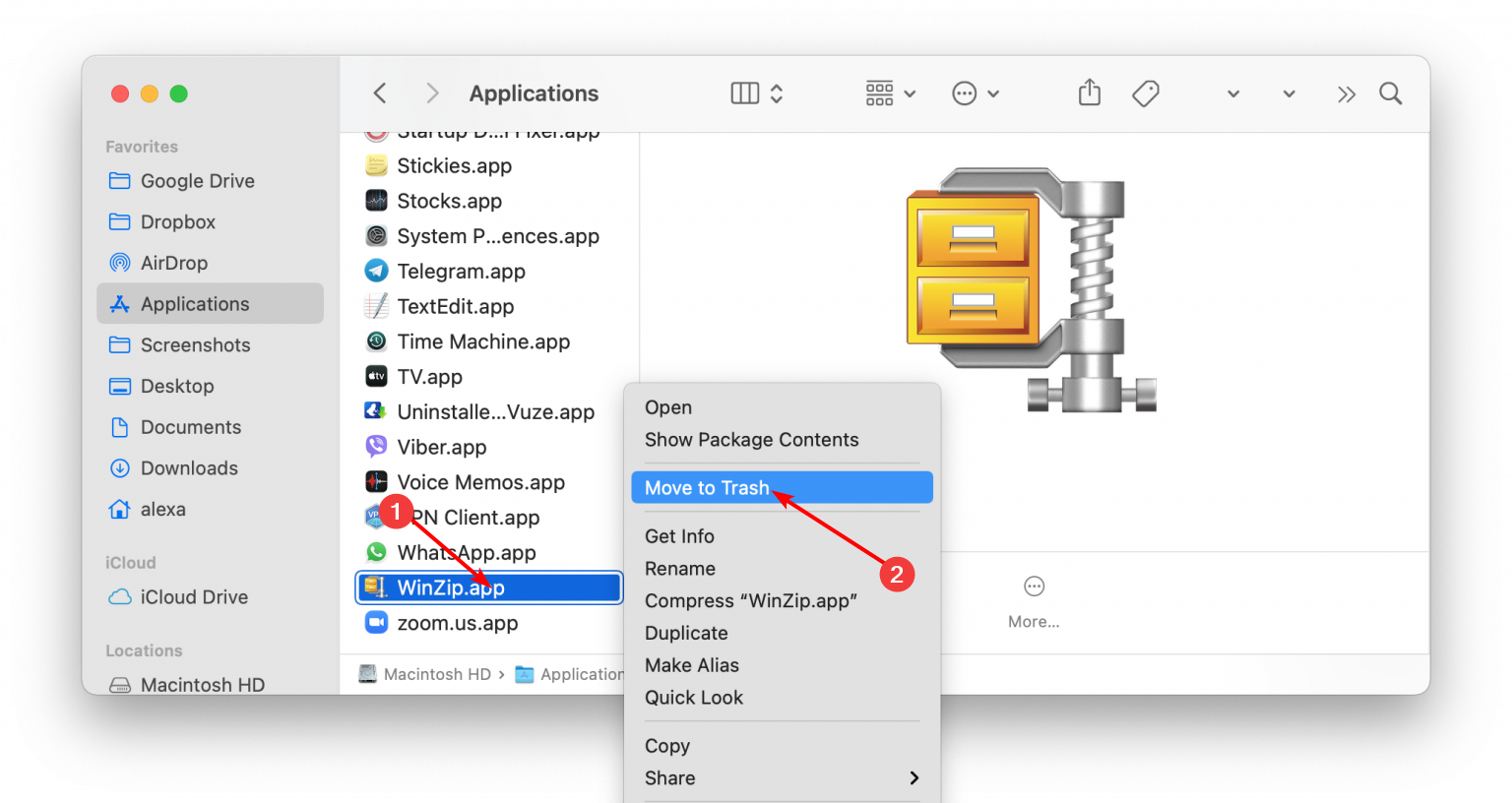1512x803 pixels.
Task: Choose Move to Trash
Action: coord(783,488)
